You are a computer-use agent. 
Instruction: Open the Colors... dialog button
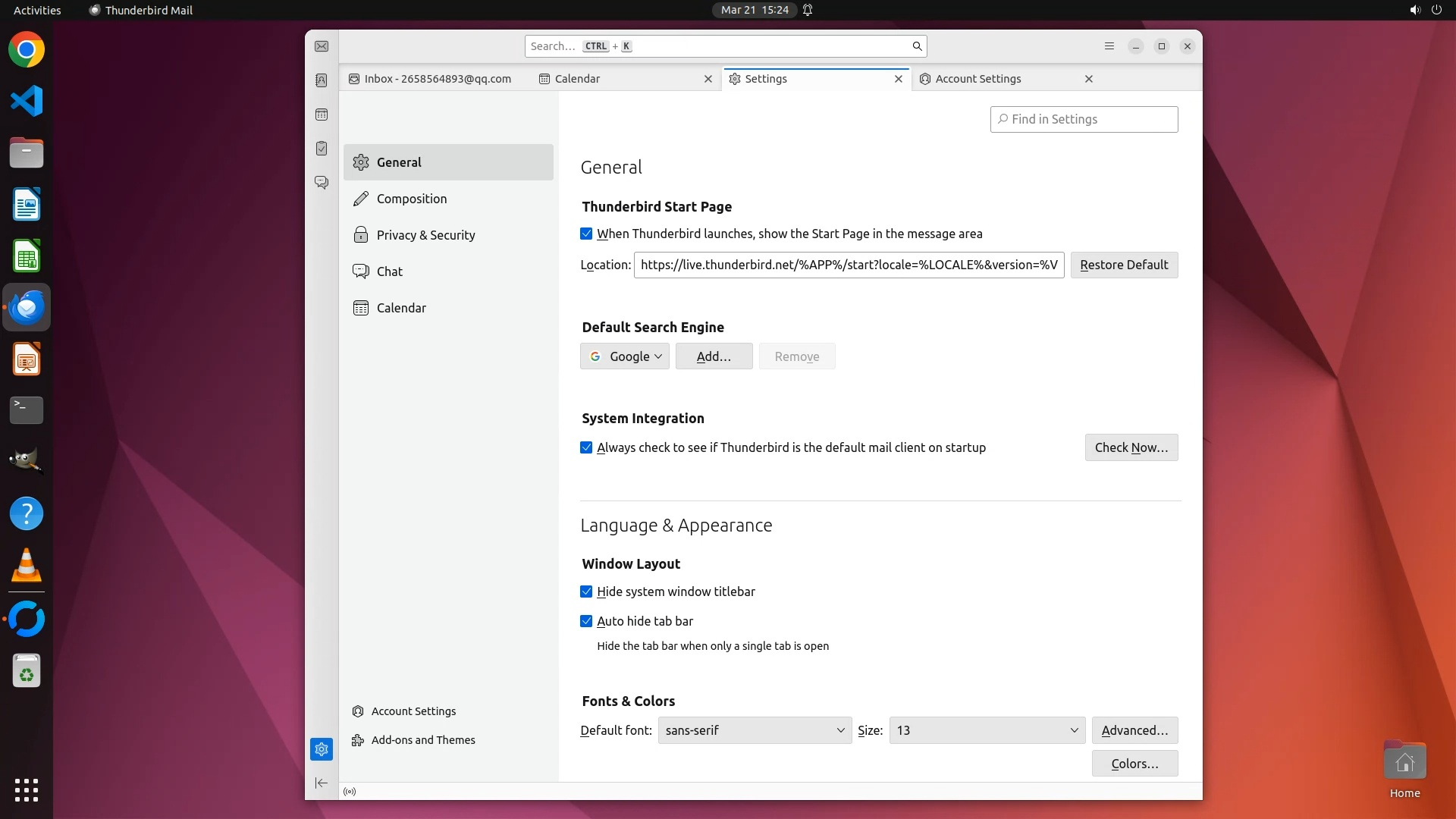point(1134,764)
